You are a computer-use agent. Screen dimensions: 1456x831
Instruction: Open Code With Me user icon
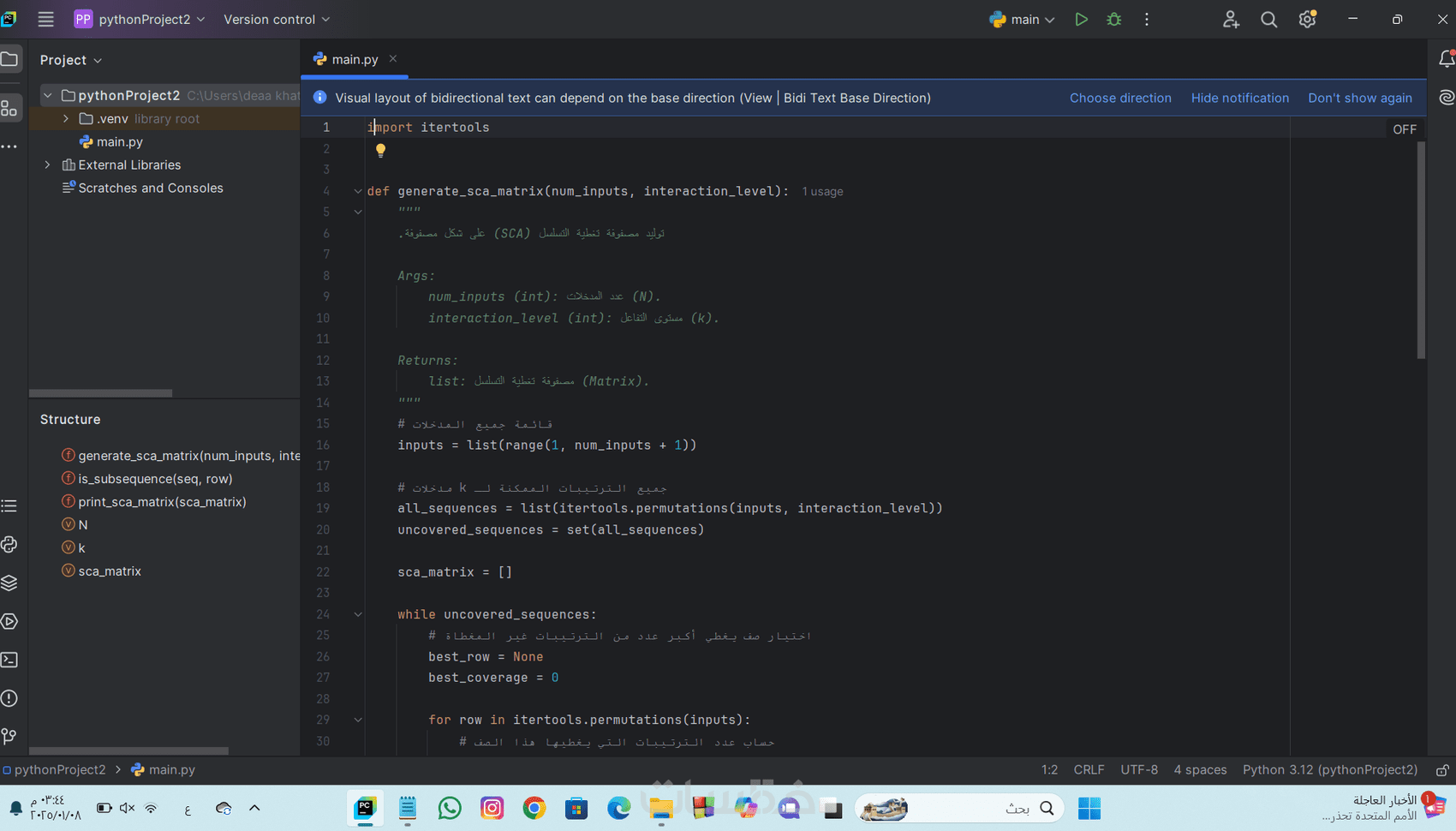click(1231, 19)
